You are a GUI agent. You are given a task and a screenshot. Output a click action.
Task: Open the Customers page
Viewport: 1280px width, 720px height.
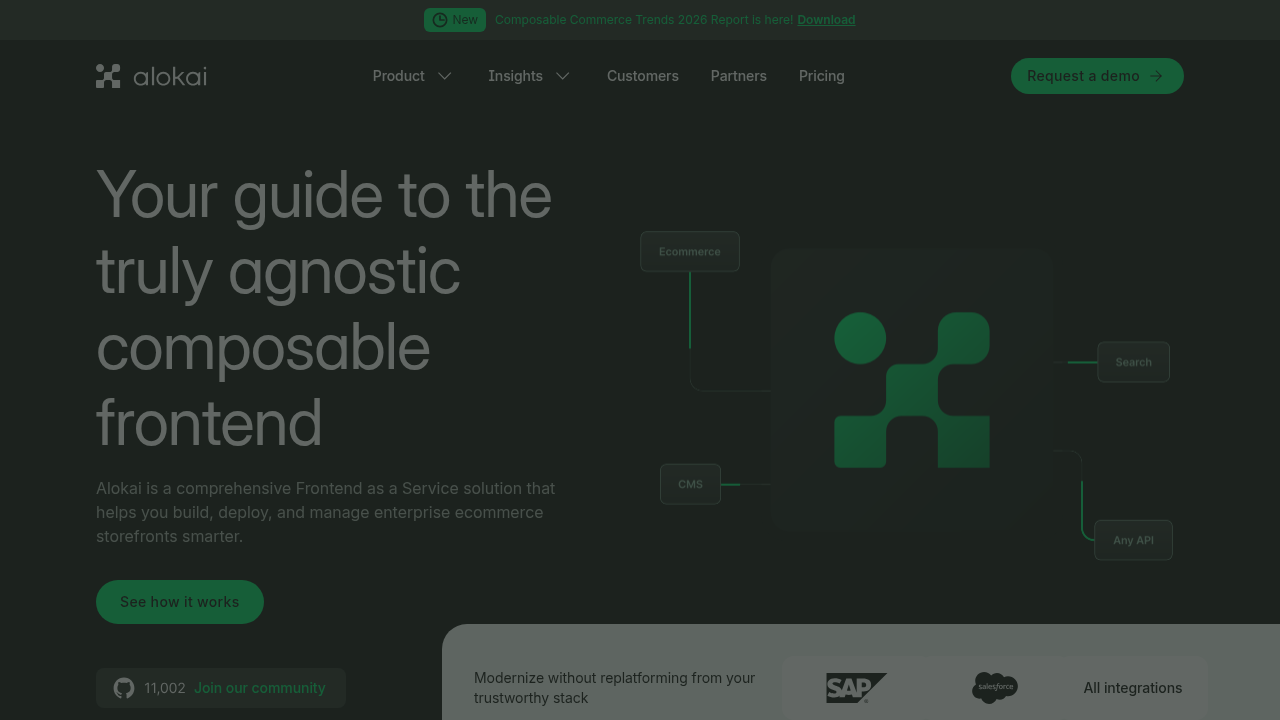643,76
